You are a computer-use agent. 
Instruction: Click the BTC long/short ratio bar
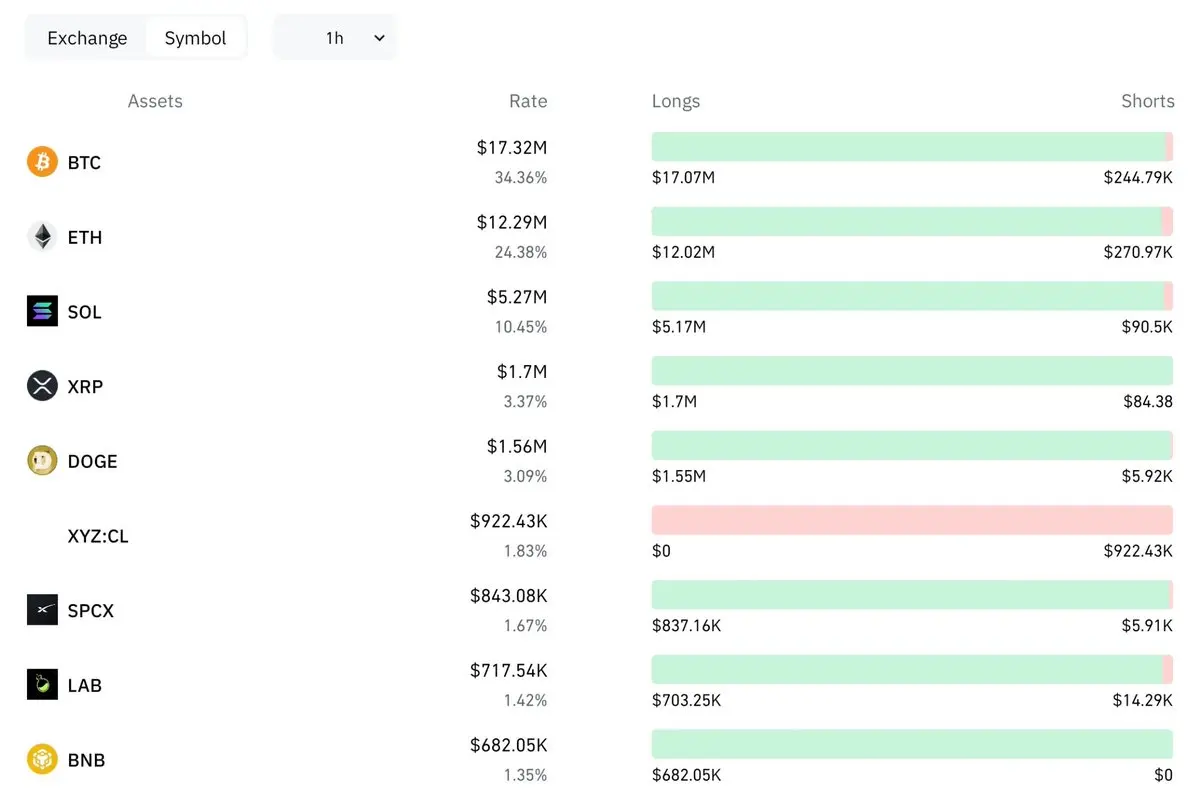pyautogui.click(x=912, y=147)
